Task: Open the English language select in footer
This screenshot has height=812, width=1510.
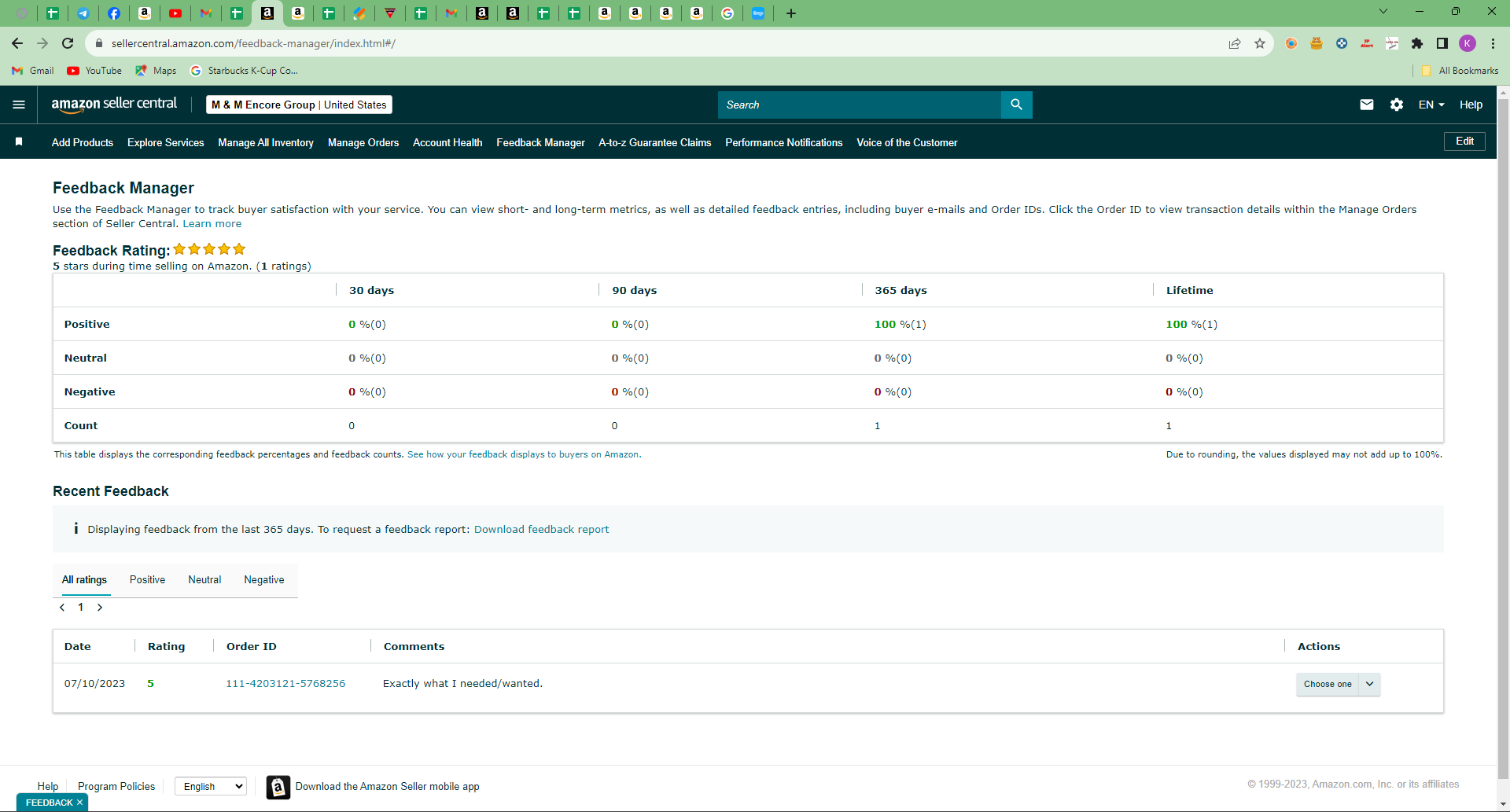Action: click(x=211, y=786)
